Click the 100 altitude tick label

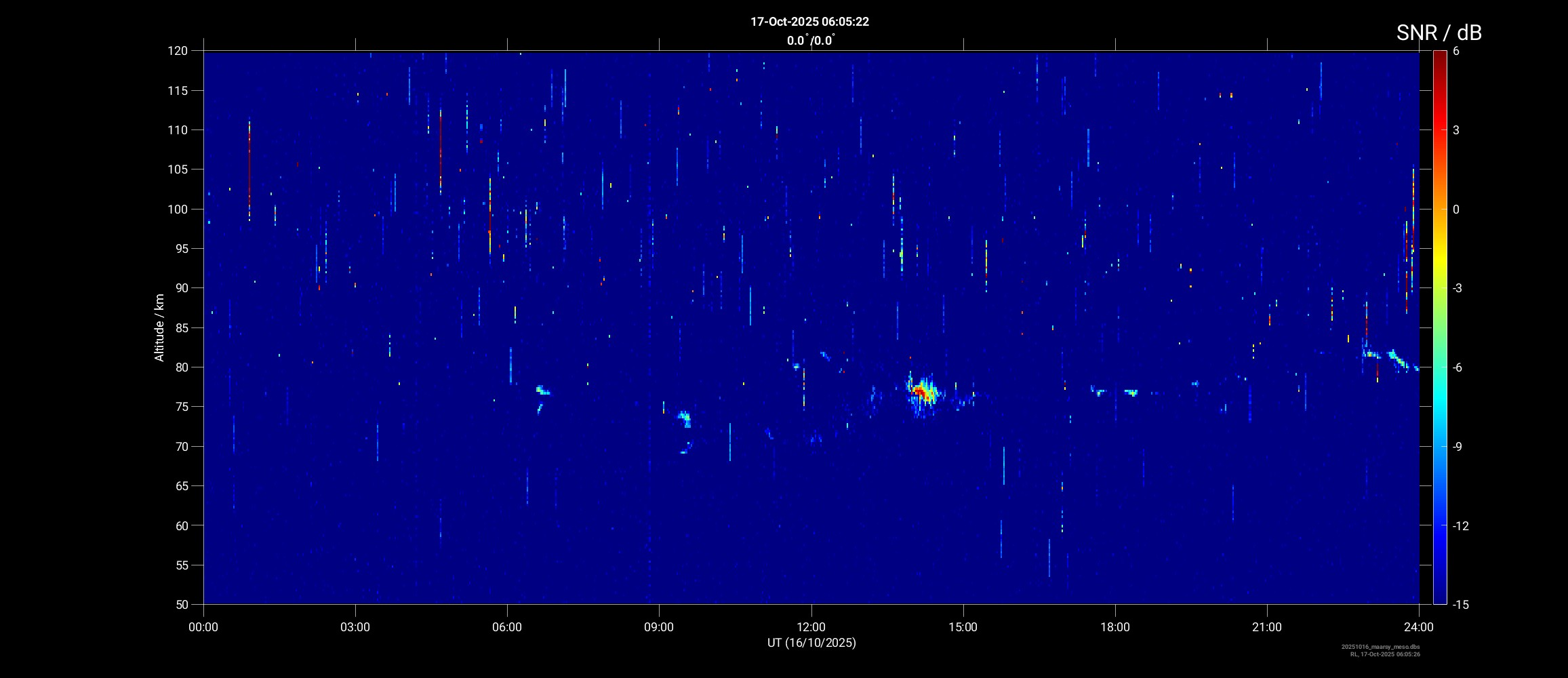click(177, 210)
